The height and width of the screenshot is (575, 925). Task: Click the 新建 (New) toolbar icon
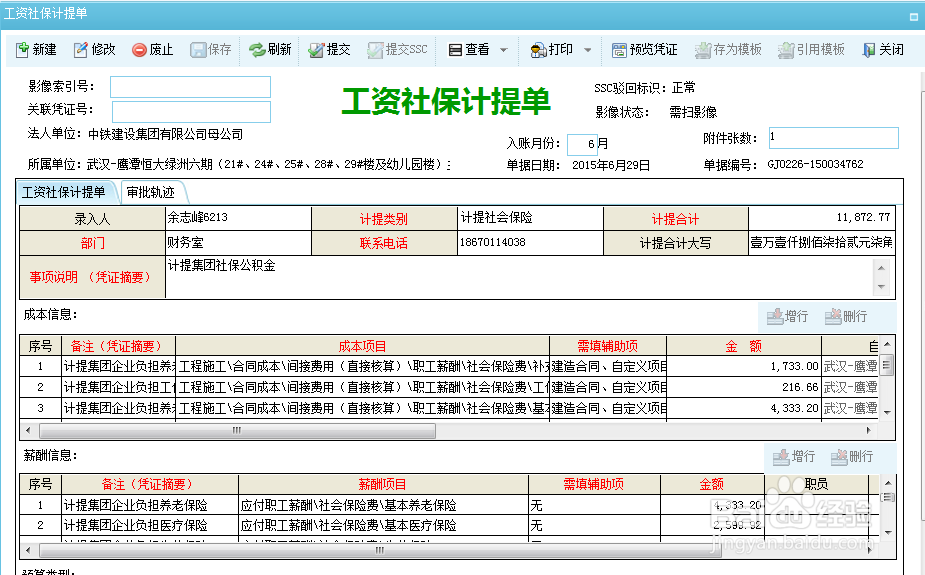point(22,50)
